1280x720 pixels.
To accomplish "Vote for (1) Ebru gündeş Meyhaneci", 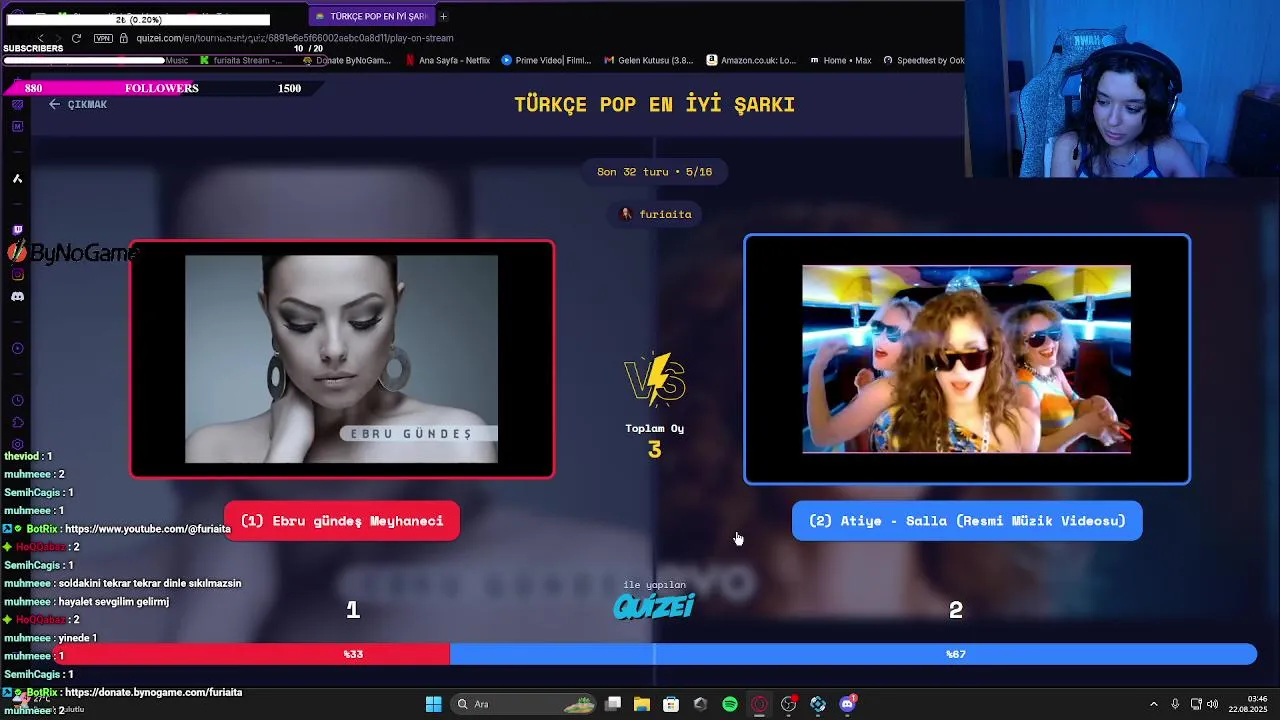I will 342,521.
